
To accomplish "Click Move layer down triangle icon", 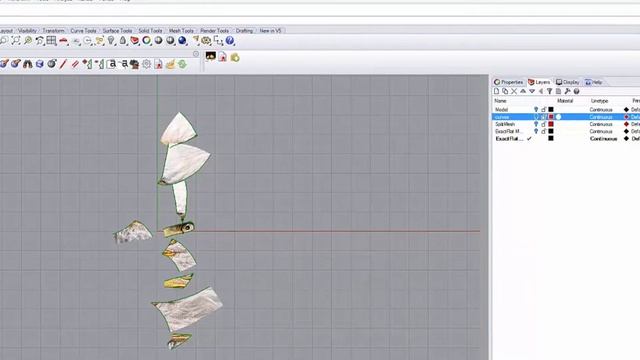I will pyautogui.click(x=532, y=91).
